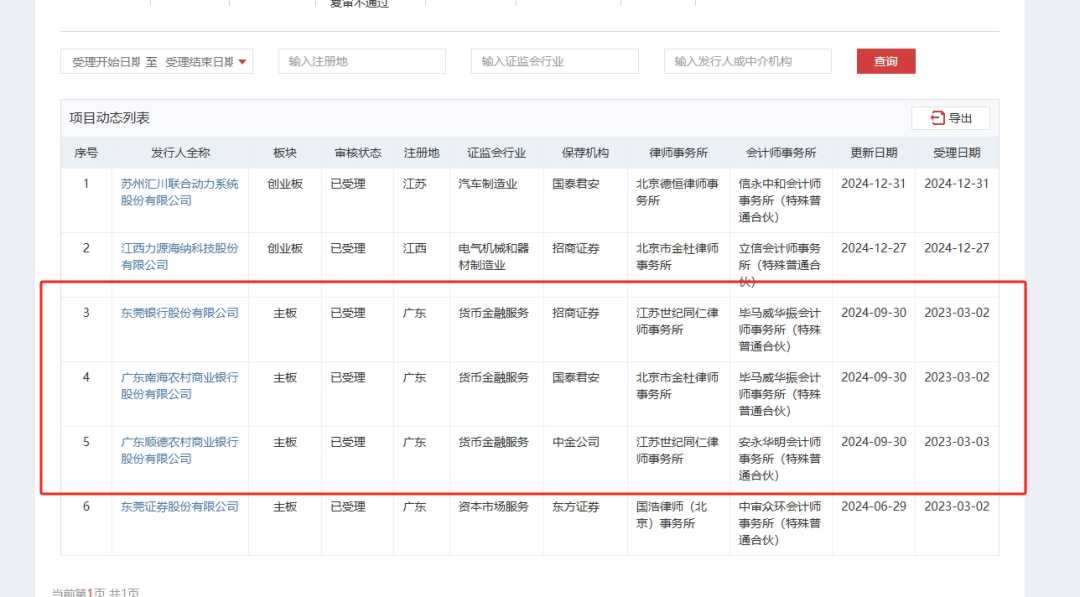Select 东方证券 sponsor cell
This screenshot has height=597, width=1080.
[x=576, y=507]
